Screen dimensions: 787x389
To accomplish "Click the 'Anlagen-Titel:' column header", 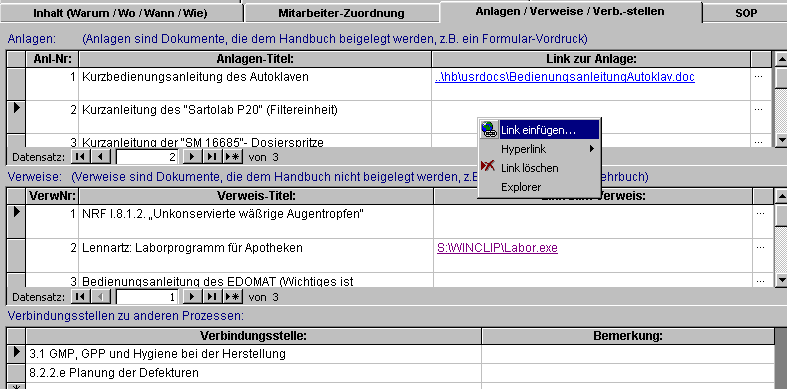I will click(x=255, y=59).
